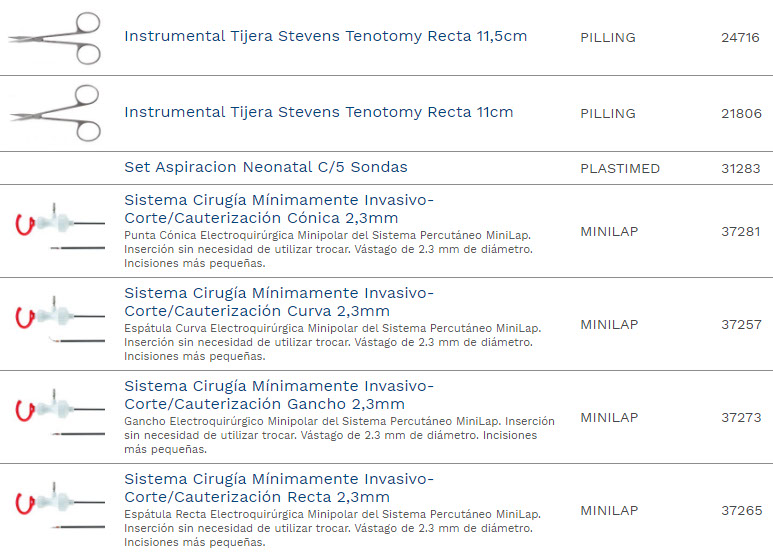The image size is (773, 553).
Task: Click product code 31283
Action: tap(741, 168)
